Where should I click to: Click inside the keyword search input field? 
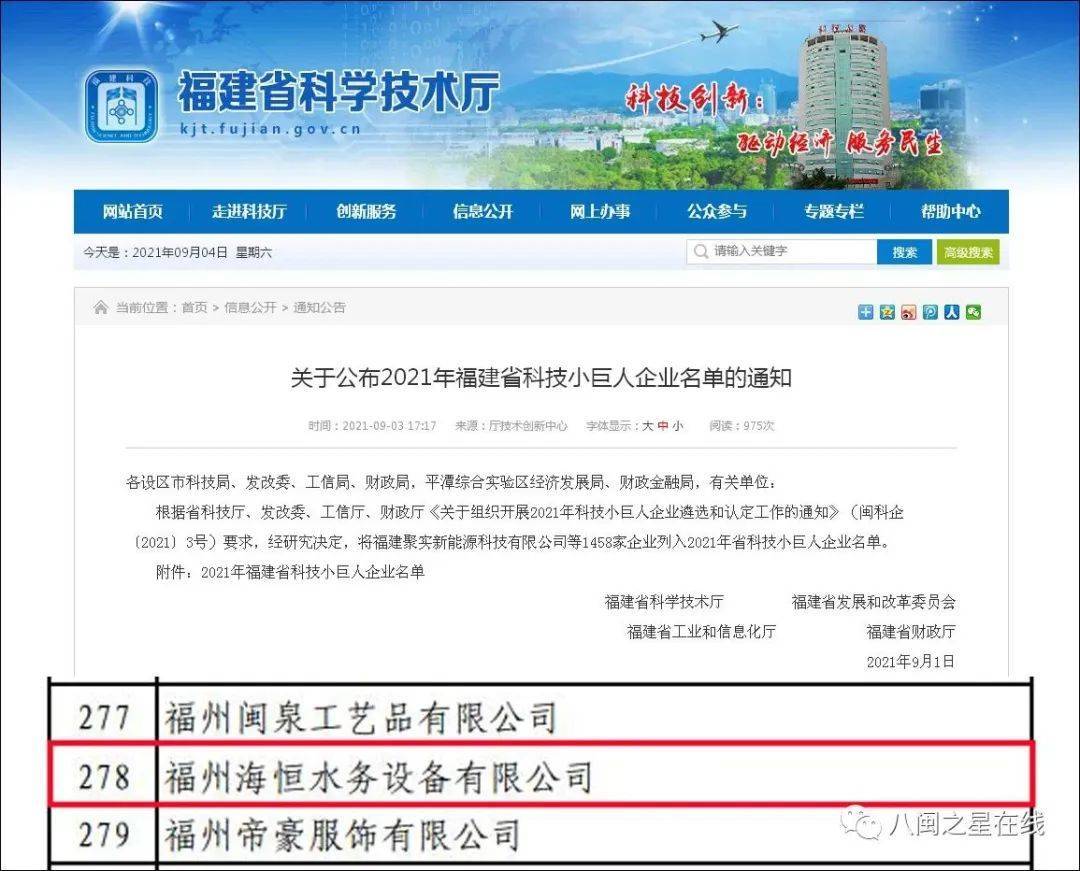point(790,252)
